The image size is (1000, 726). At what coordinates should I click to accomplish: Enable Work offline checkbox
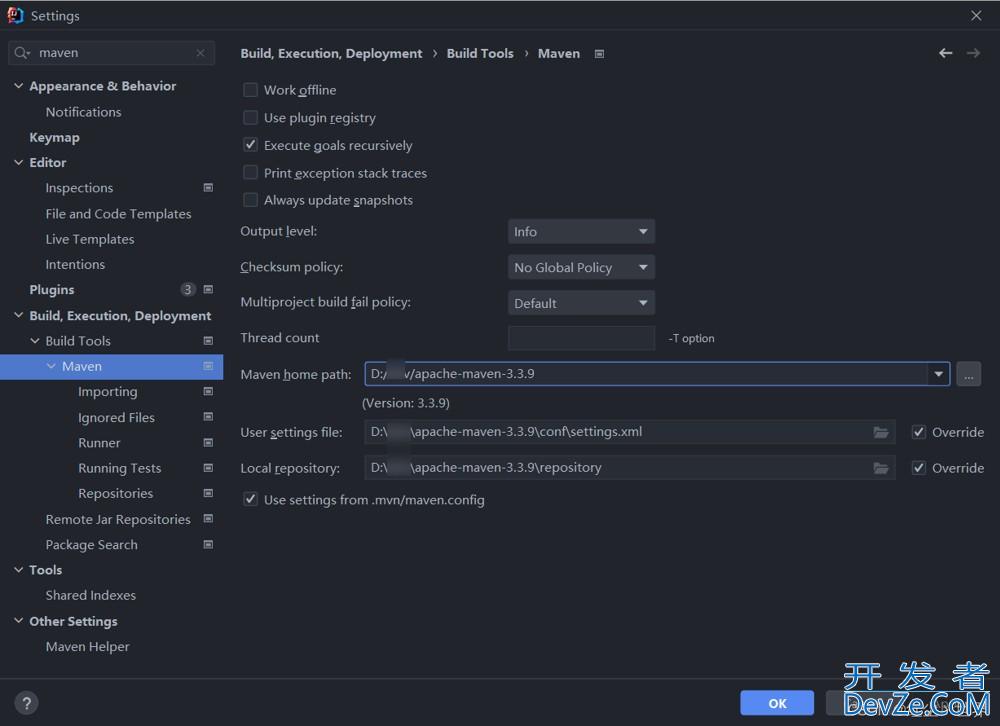point(251,90)
